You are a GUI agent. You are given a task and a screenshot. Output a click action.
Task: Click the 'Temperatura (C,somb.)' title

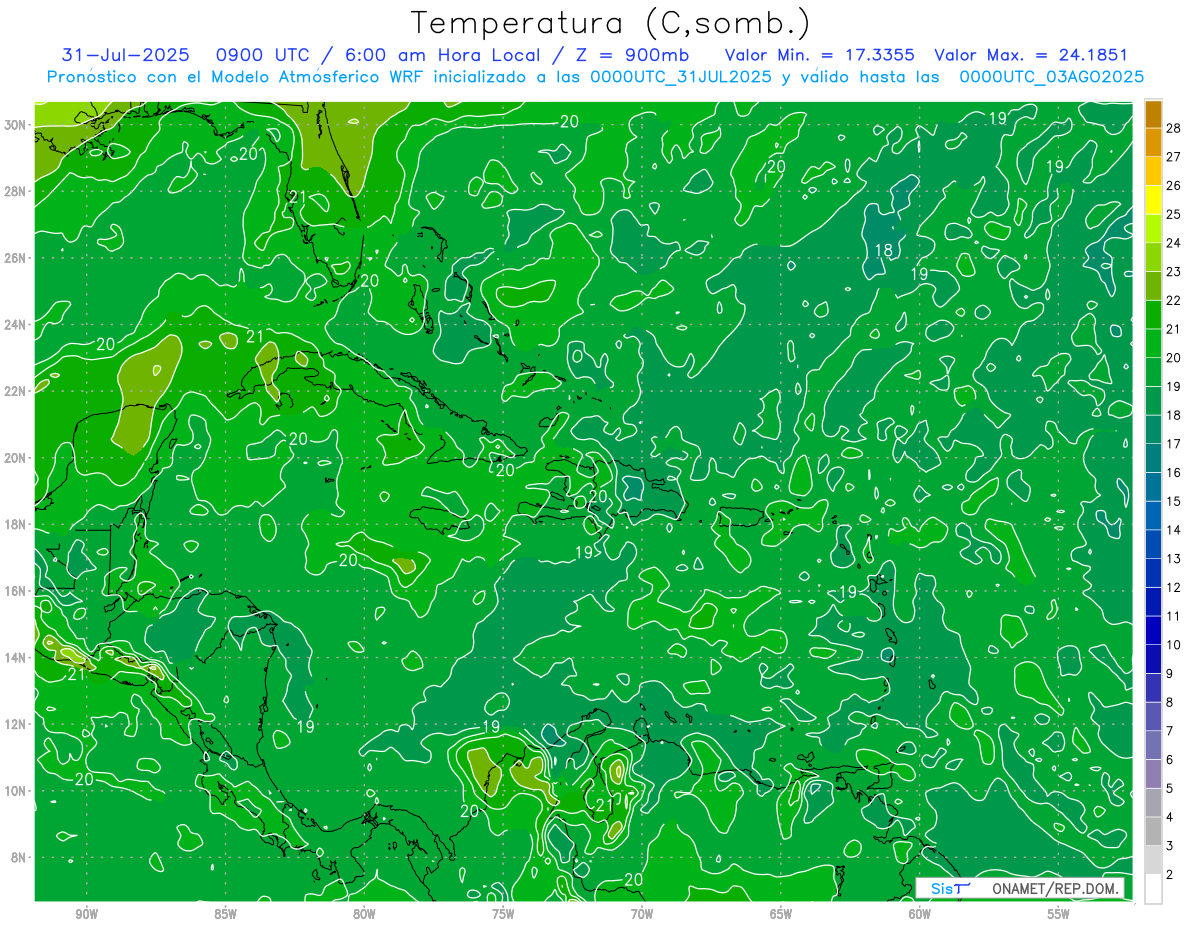pos(611,23)
